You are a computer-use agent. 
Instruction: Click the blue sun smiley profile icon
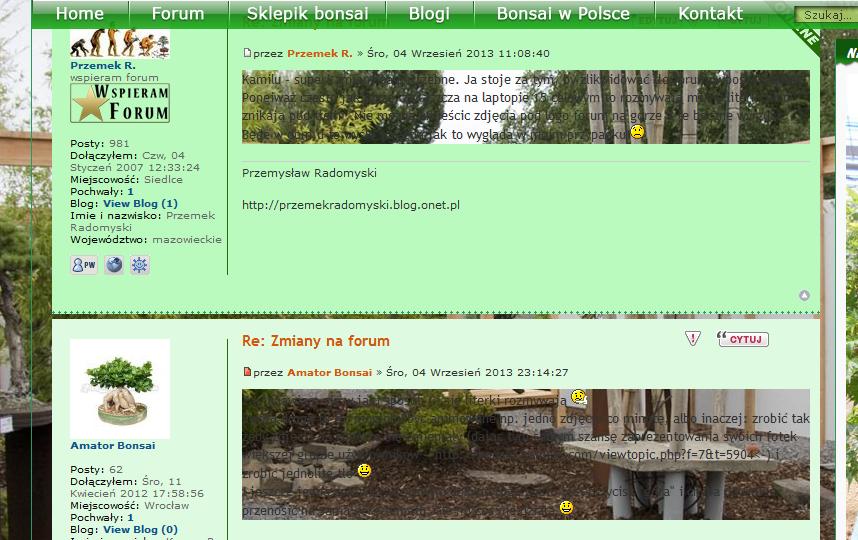point(140,265)
